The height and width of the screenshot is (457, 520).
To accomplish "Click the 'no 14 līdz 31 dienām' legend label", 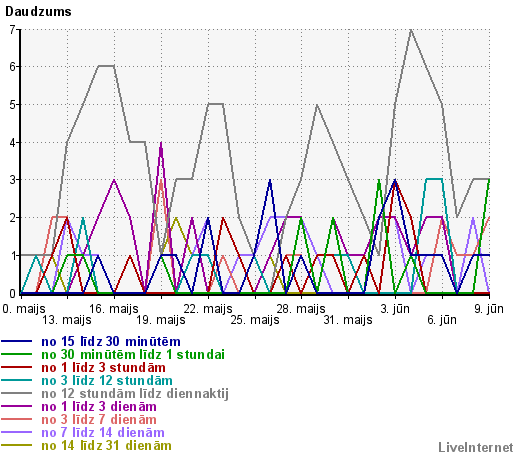I will click(106, 446).
